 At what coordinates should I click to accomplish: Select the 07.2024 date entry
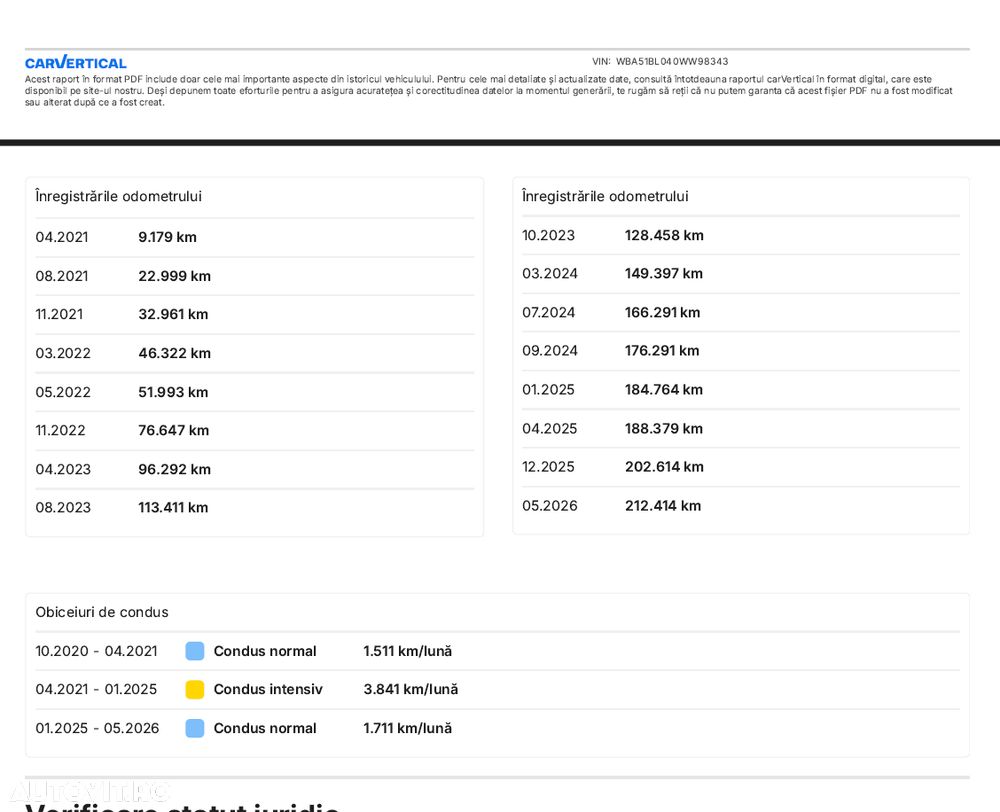click(x=548, y=313)
